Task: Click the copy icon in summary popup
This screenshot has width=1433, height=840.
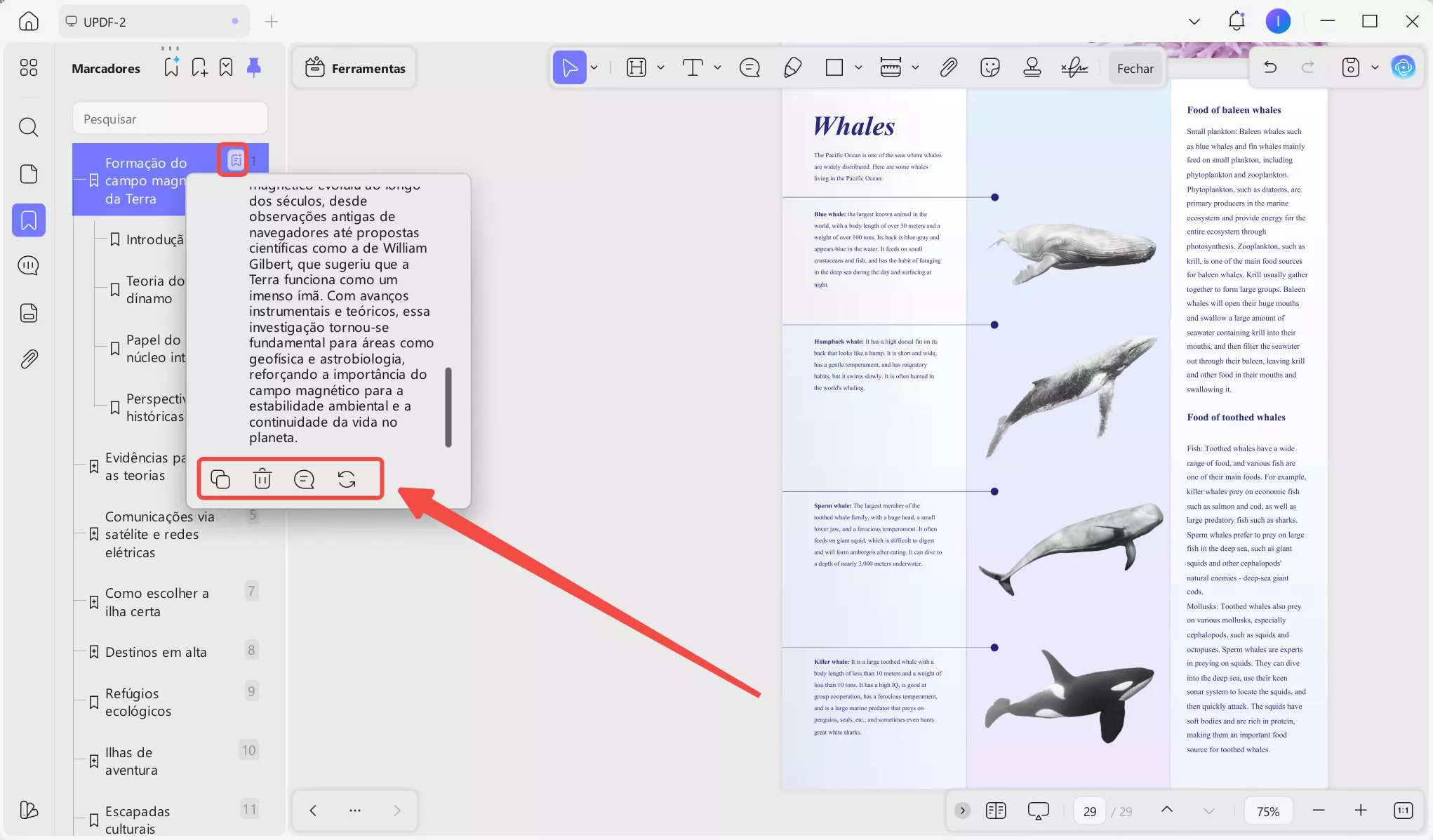Action: (220, 479)
